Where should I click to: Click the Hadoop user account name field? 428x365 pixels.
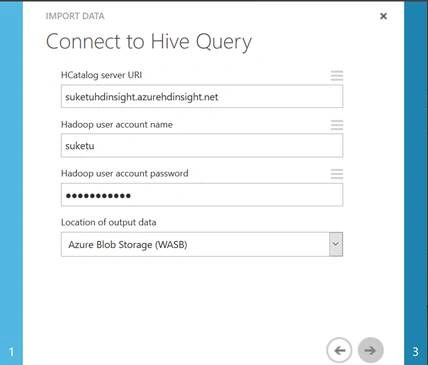pos(202,146)
